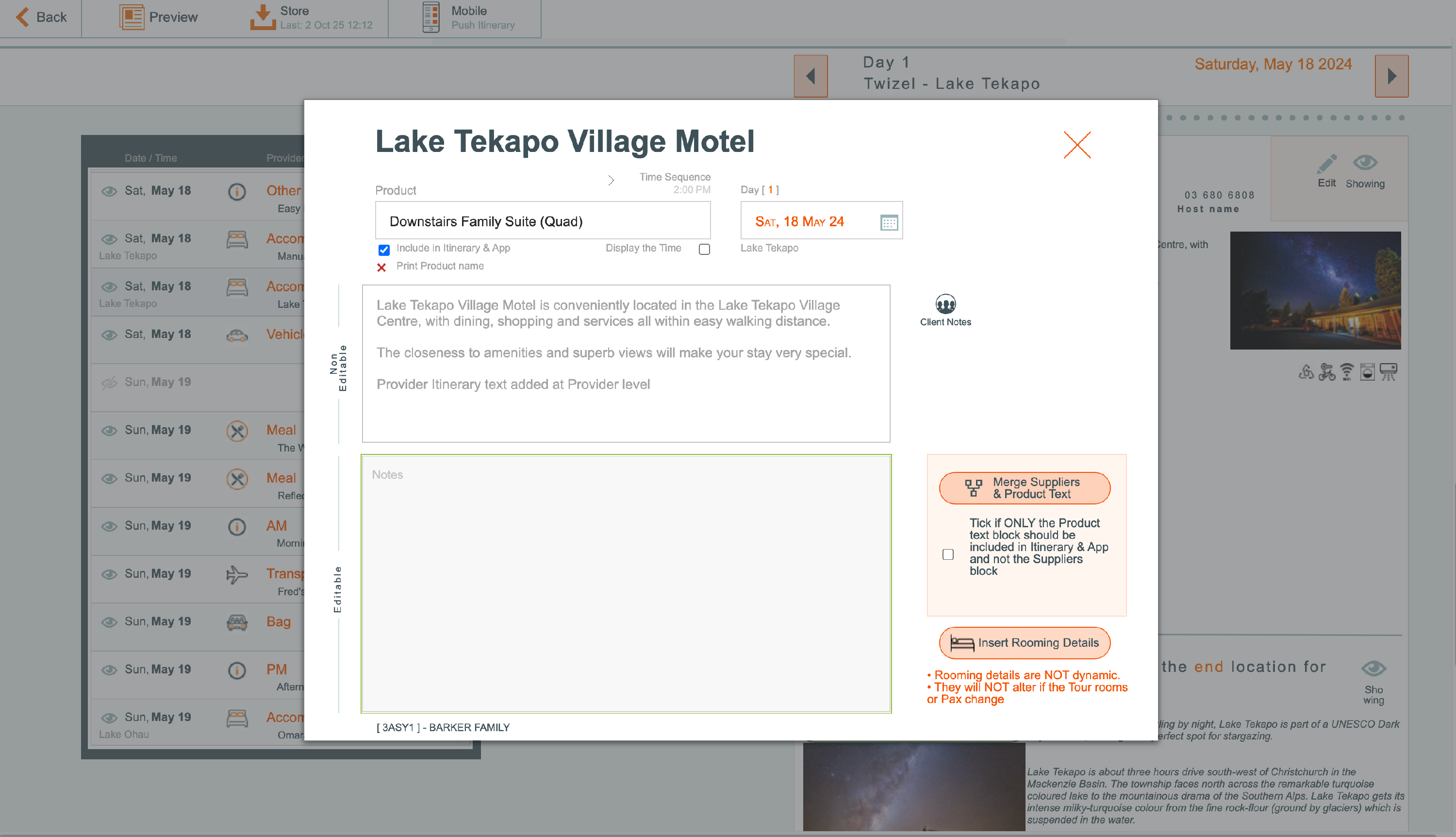Open the Product field Downstairs Family Suite
The width and height of the screenshot is (1456, 837).
[x=542, y=221]
